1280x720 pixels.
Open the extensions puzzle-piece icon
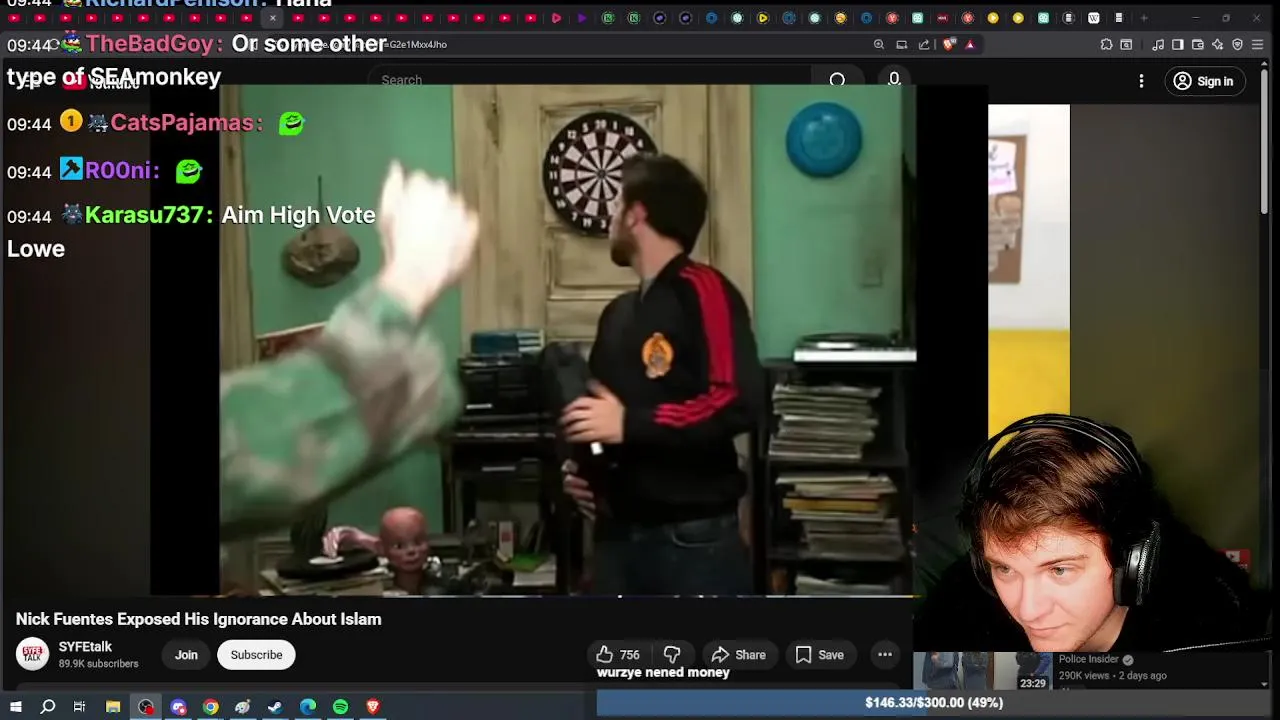1106,44
